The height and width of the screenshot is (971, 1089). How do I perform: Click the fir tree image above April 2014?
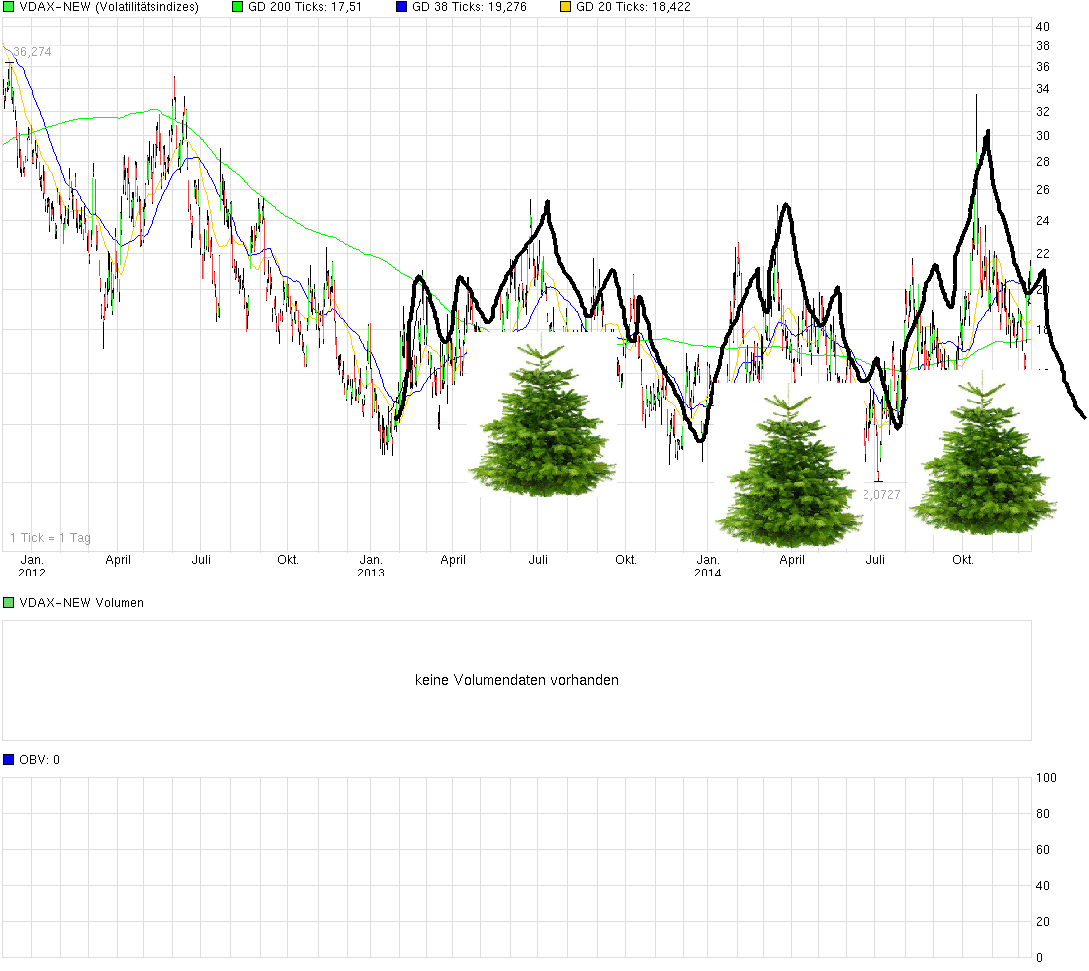pyautogui.click(x=790, y=465)
